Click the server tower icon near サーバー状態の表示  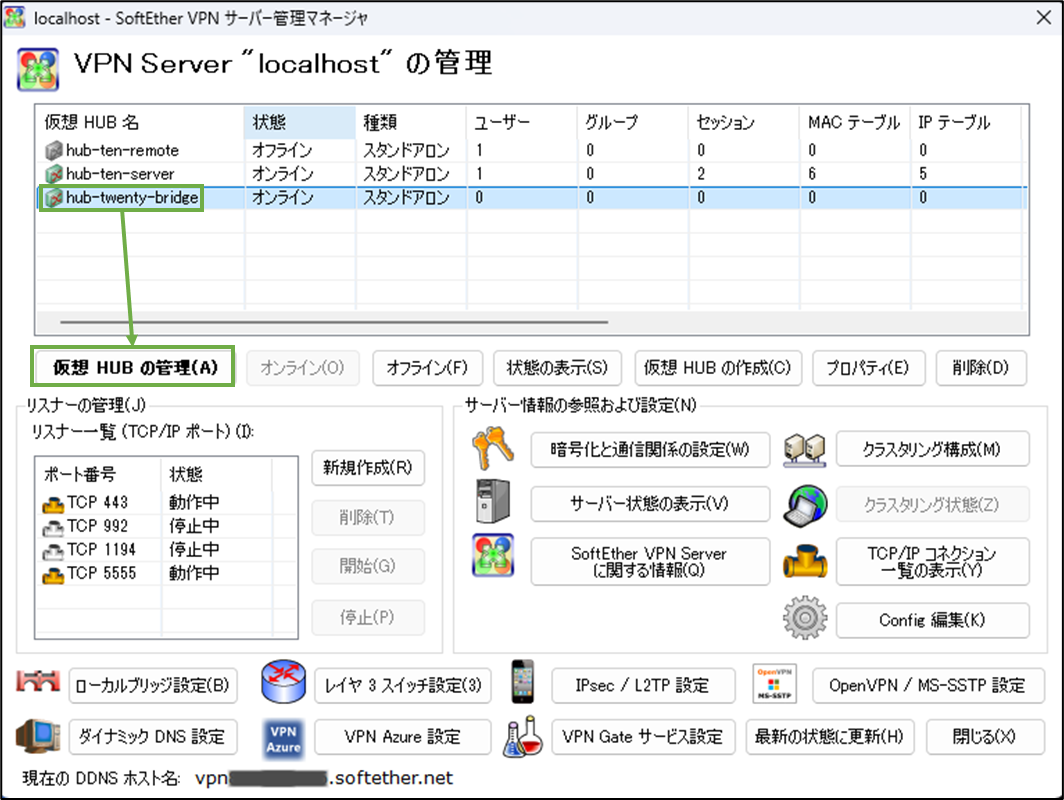[x=491, y=505]
